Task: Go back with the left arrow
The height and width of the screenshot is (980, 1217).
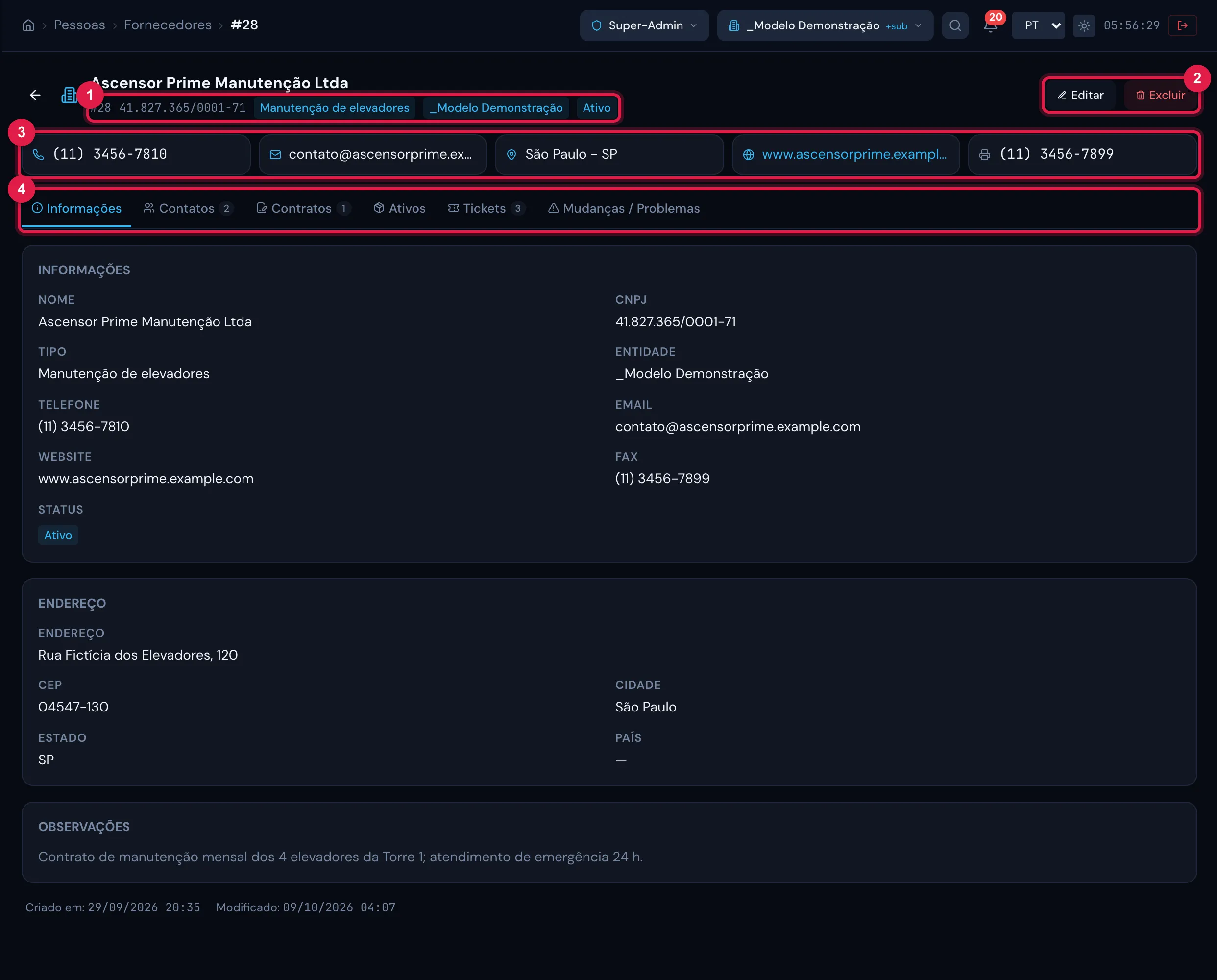Action: coord(35,95)
